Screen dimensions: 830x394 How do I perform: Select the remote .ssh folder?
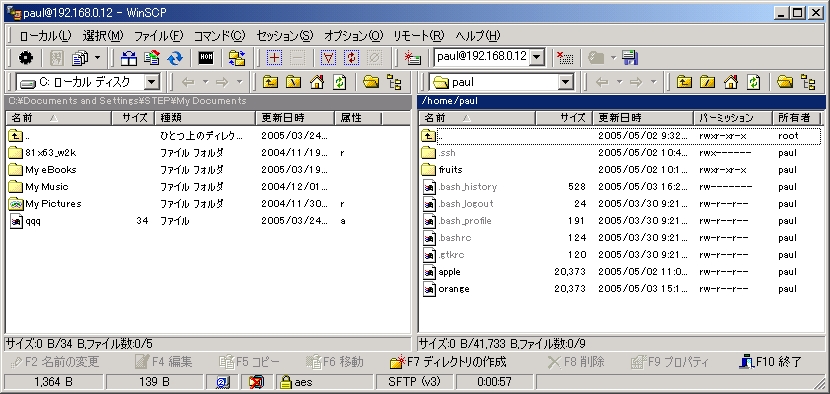click(x=438, y=153)
